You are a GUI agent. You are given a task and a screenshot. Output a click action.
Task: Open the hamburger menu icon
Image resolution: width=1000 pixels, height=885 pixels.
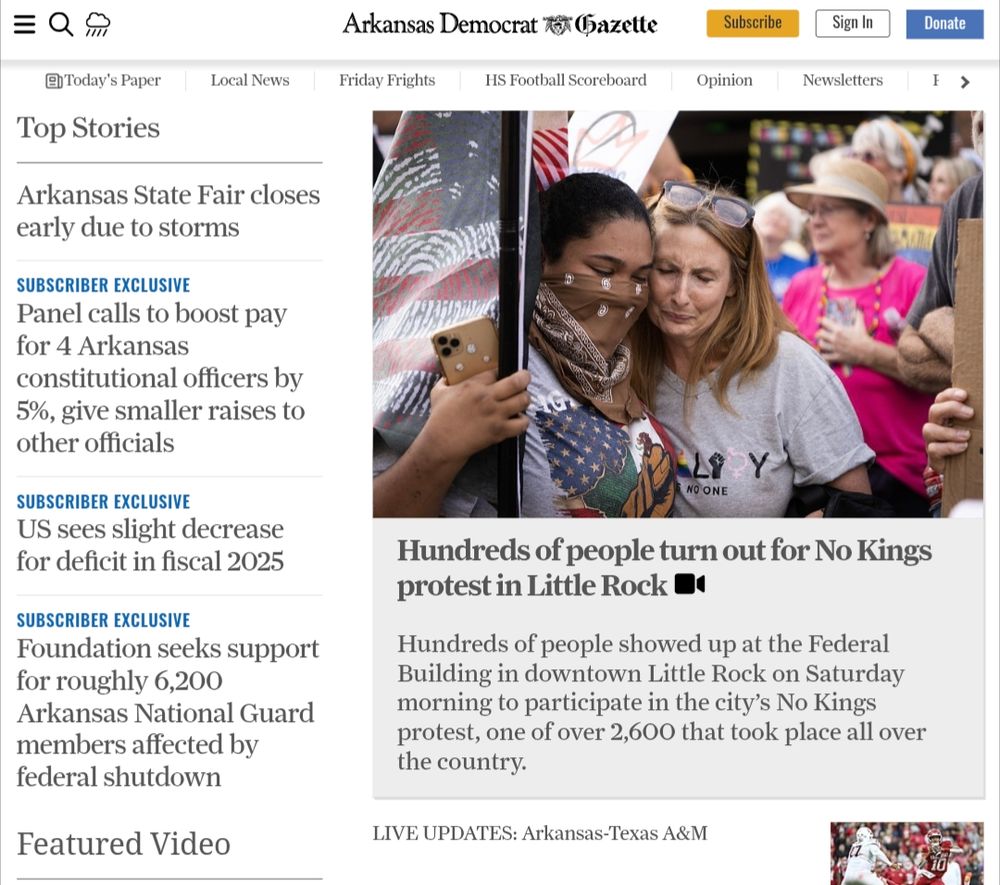(24, 24)
